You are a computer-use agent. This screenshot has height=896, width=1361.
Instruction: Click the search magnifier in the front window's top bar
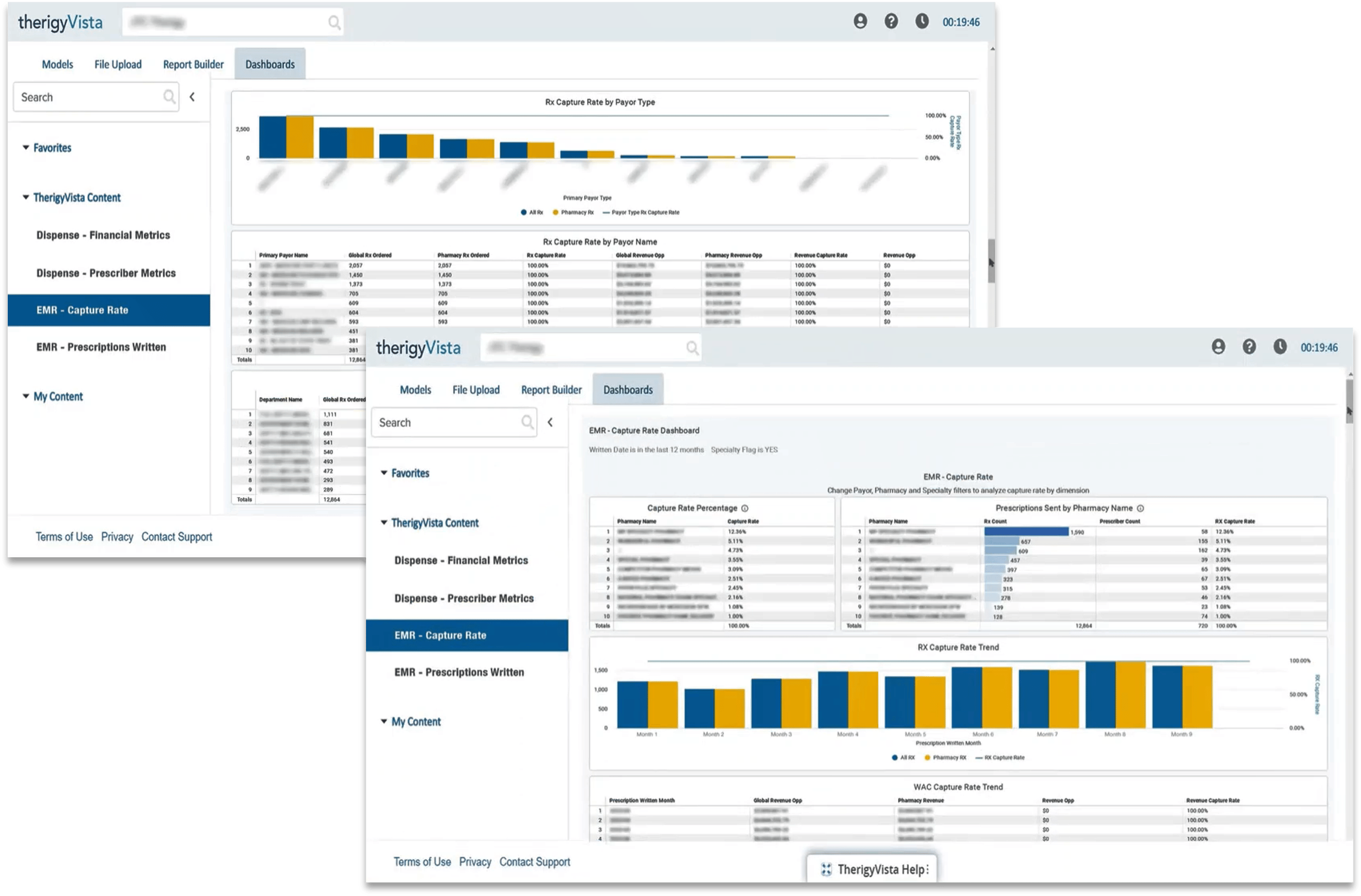[692, 348]
